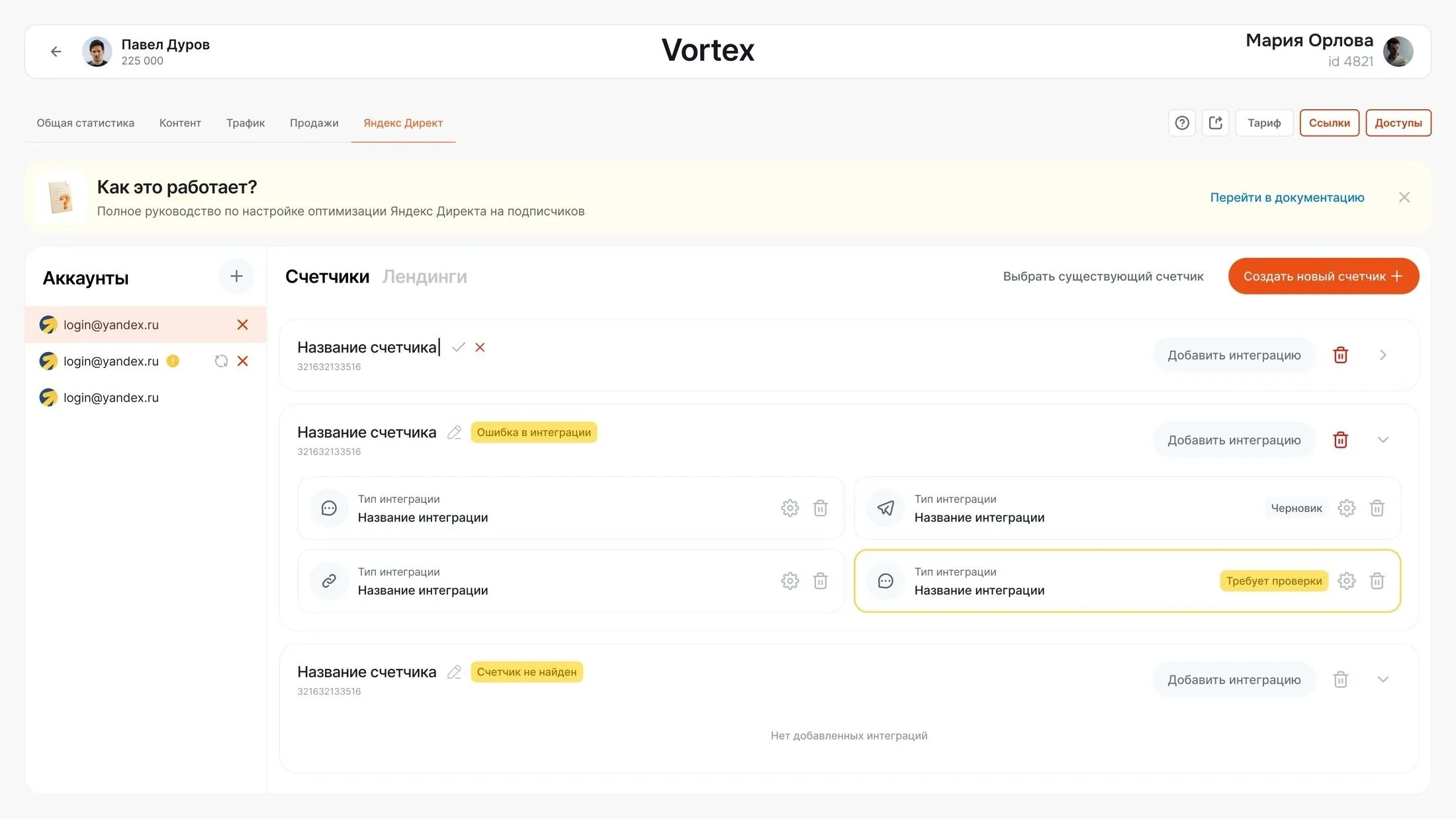Screen dimensions: 1456x819
Task: Switch to the Контент tab
Action: click(180, 123)
